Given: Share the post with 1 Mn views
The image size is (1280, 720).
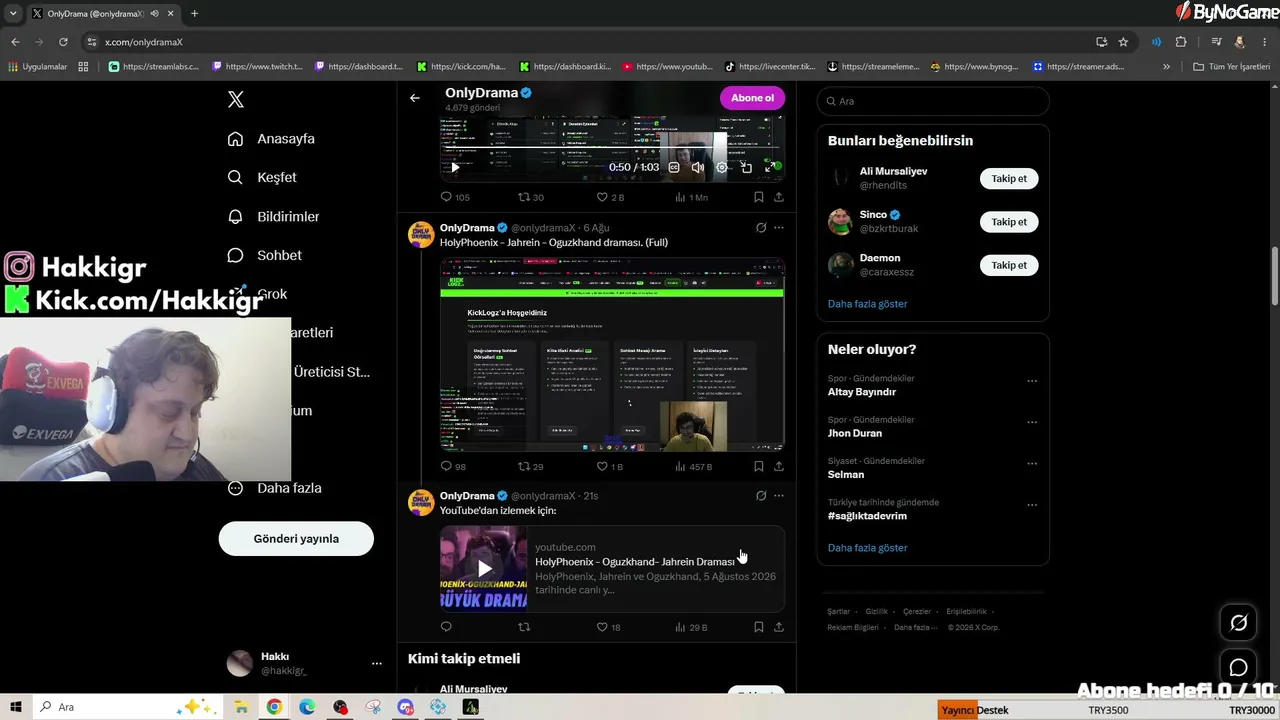Looking at the screenshot, I should pyautogui.click(x=778, y=197).
